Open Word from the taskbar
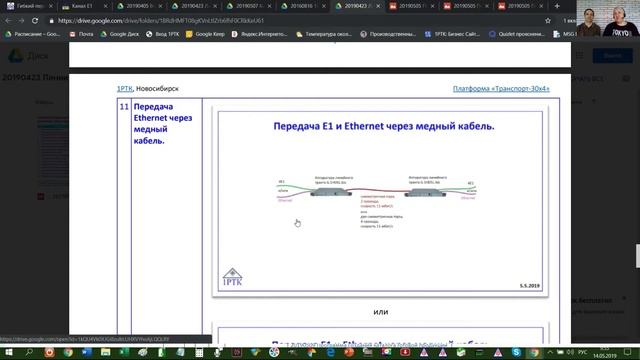Image resolution: width=640 pixels, height=360 pixels. point(87,352)
